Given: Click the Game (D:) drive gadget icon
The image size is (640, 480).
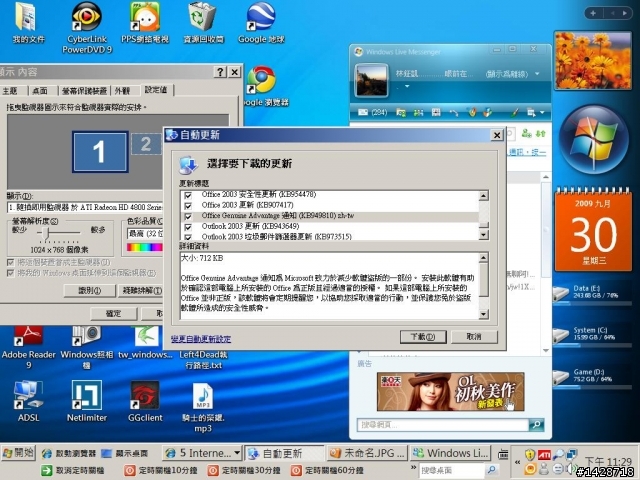Looking at the screenshot, I should pyautogui.click(x=560, y=377).
